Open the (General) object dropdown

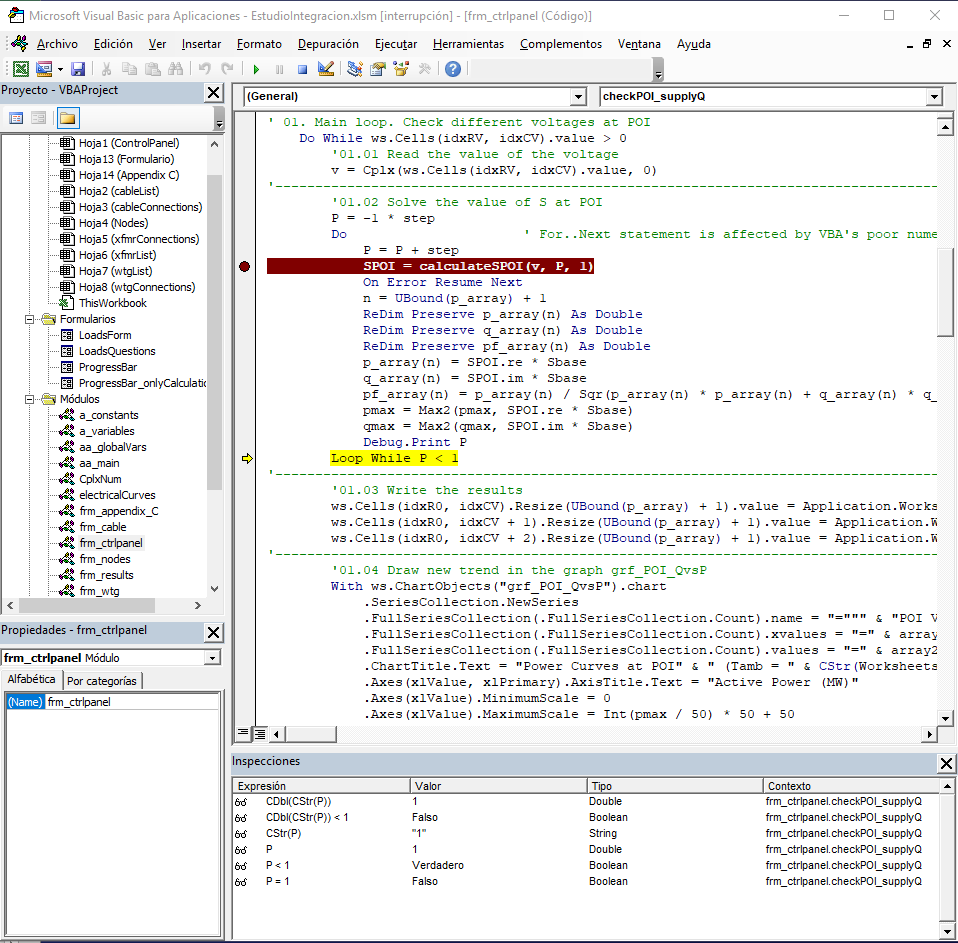[577, 97]
